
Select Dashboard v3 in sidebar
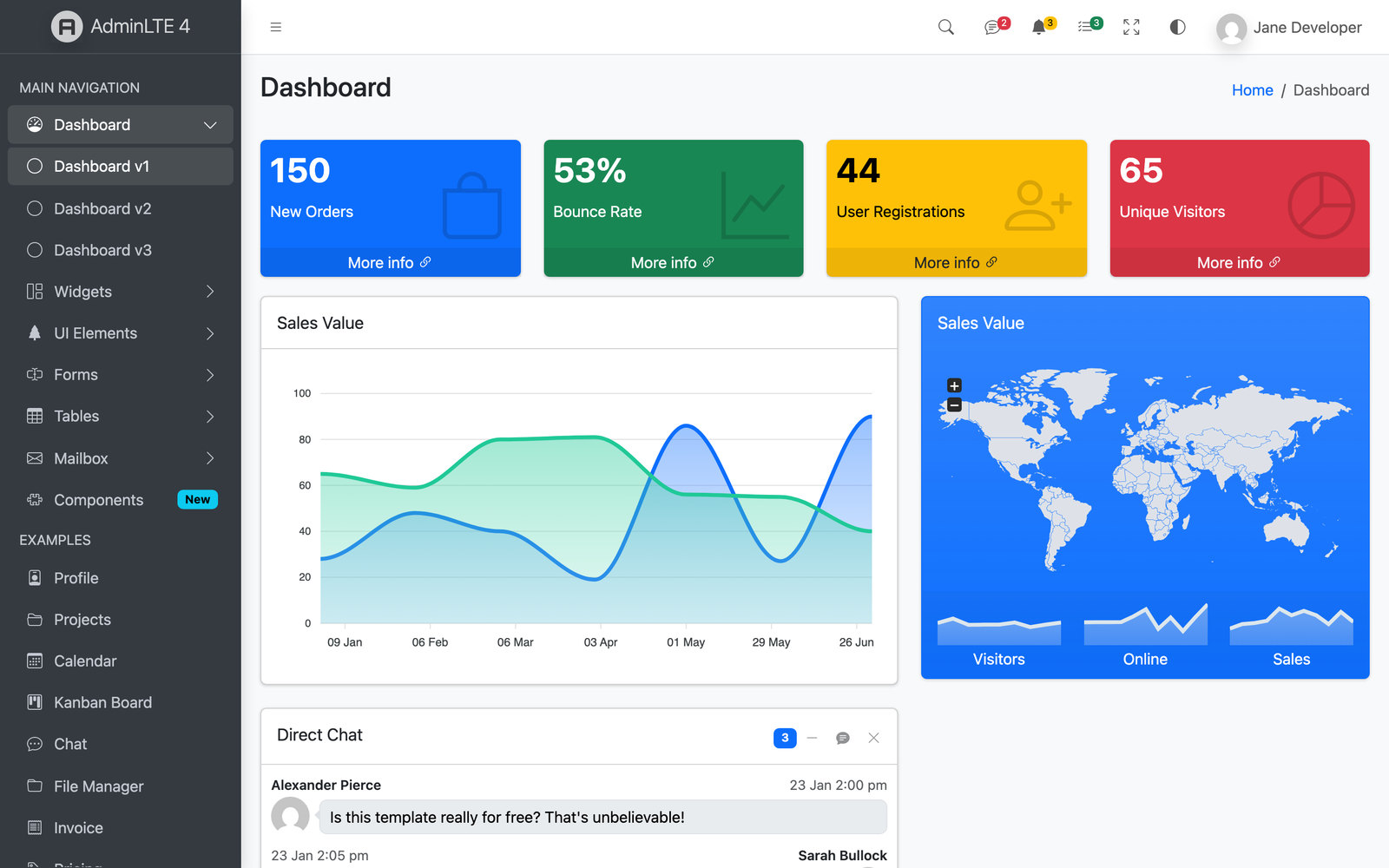click(121, 250)
